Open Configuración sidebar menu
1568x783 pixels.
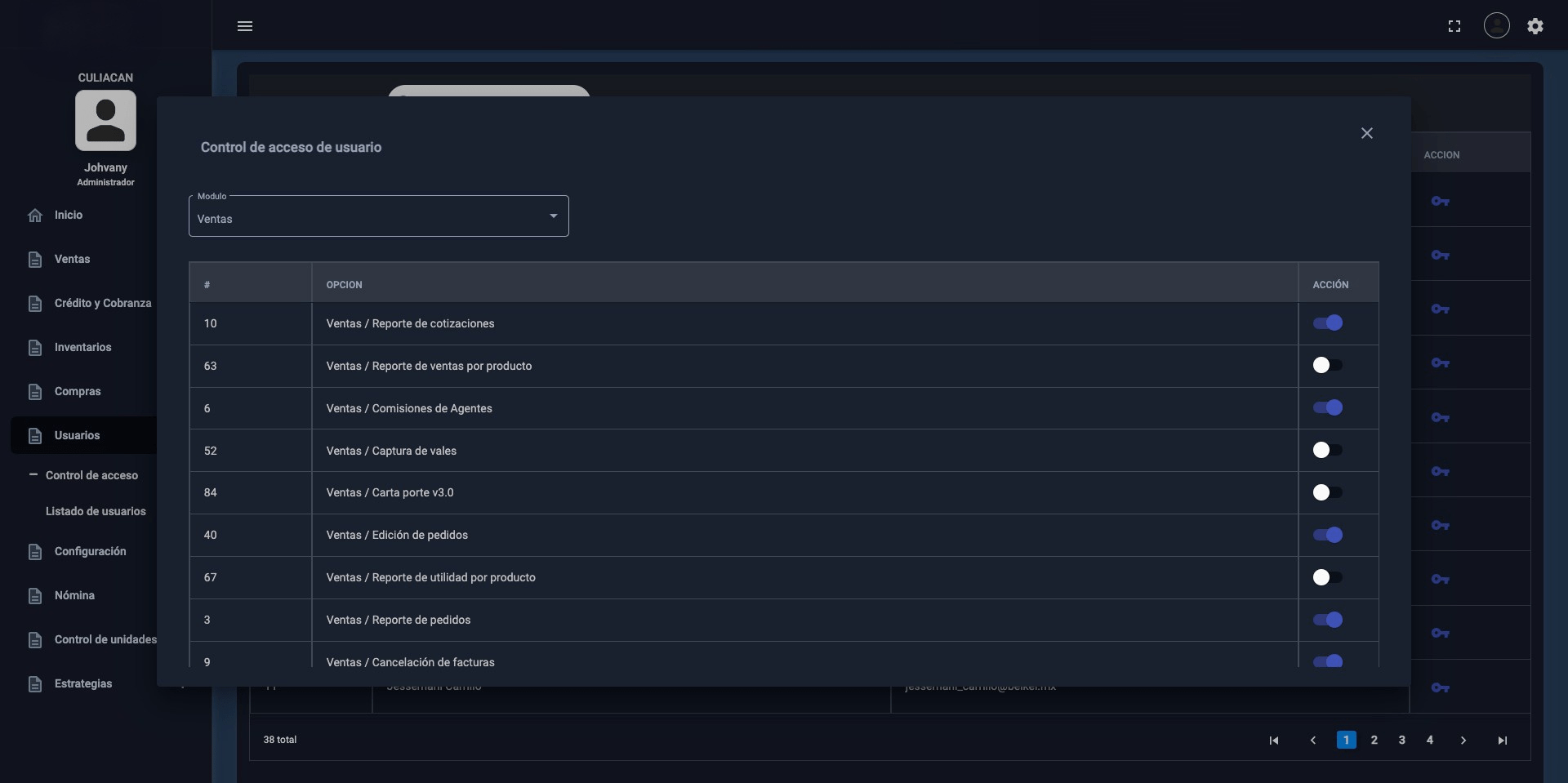tap(90, 552)
